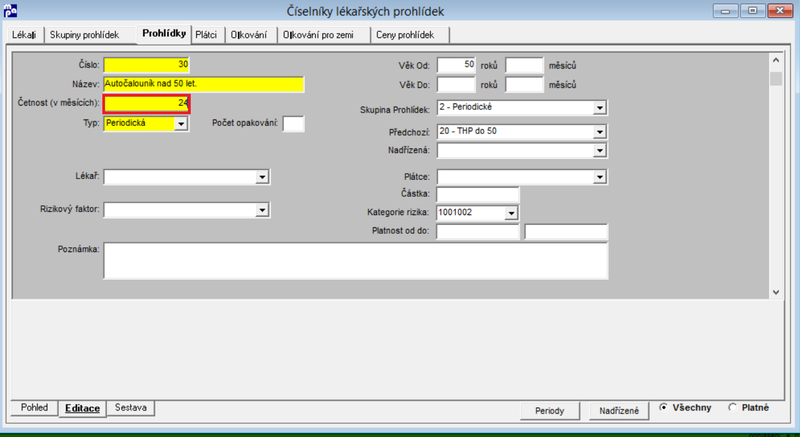
Task: Maximize the Číselníky window
Action: tap(753, 10)
